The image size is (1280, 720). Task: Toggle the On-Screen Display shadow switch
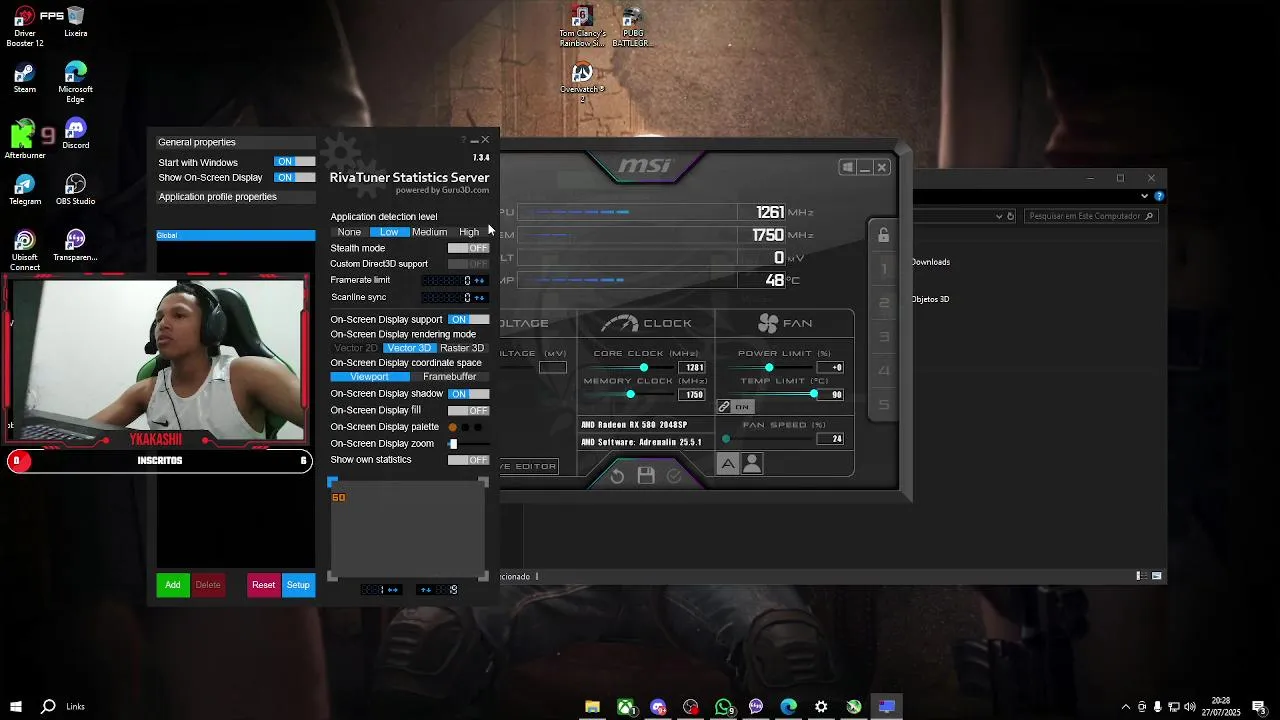pyautogui.click(x=468, y=394)
